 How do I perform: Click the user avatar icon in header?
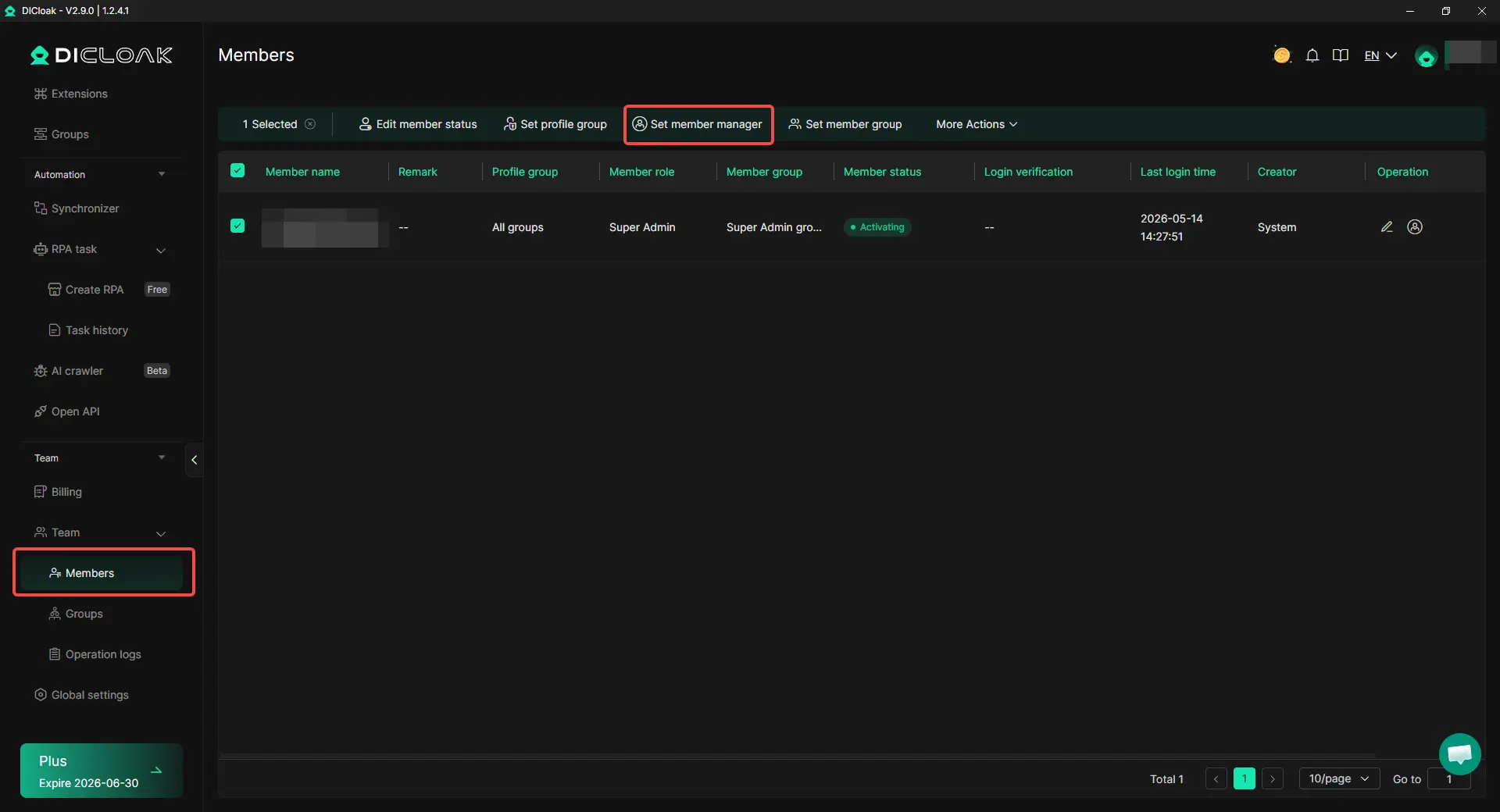pos(1426,57)
